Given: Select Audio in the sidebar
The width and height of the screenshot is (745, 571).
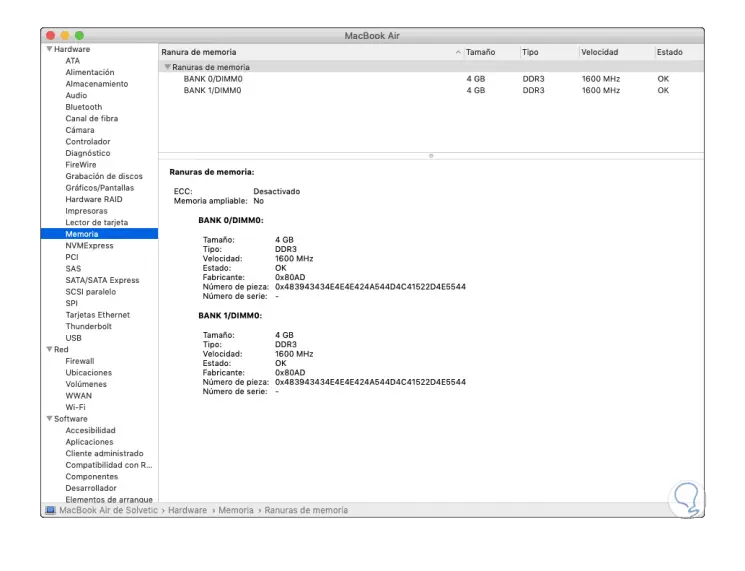Looking at the screenshot, I should 76,95.
